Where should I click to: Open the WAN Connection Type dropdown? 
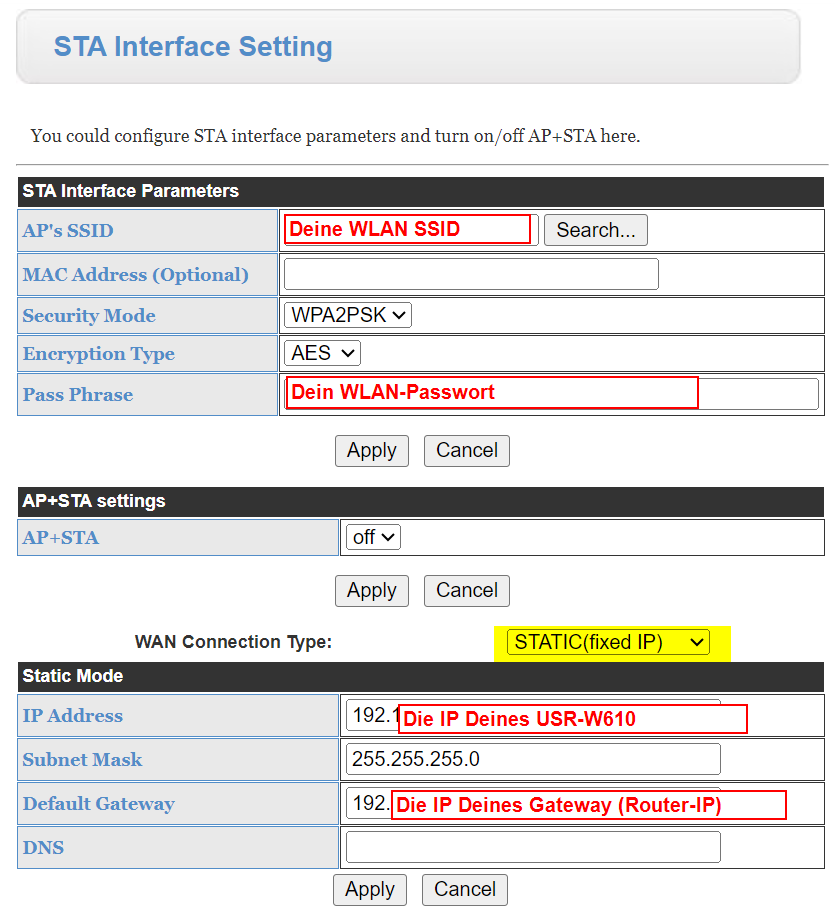(608, 642)
